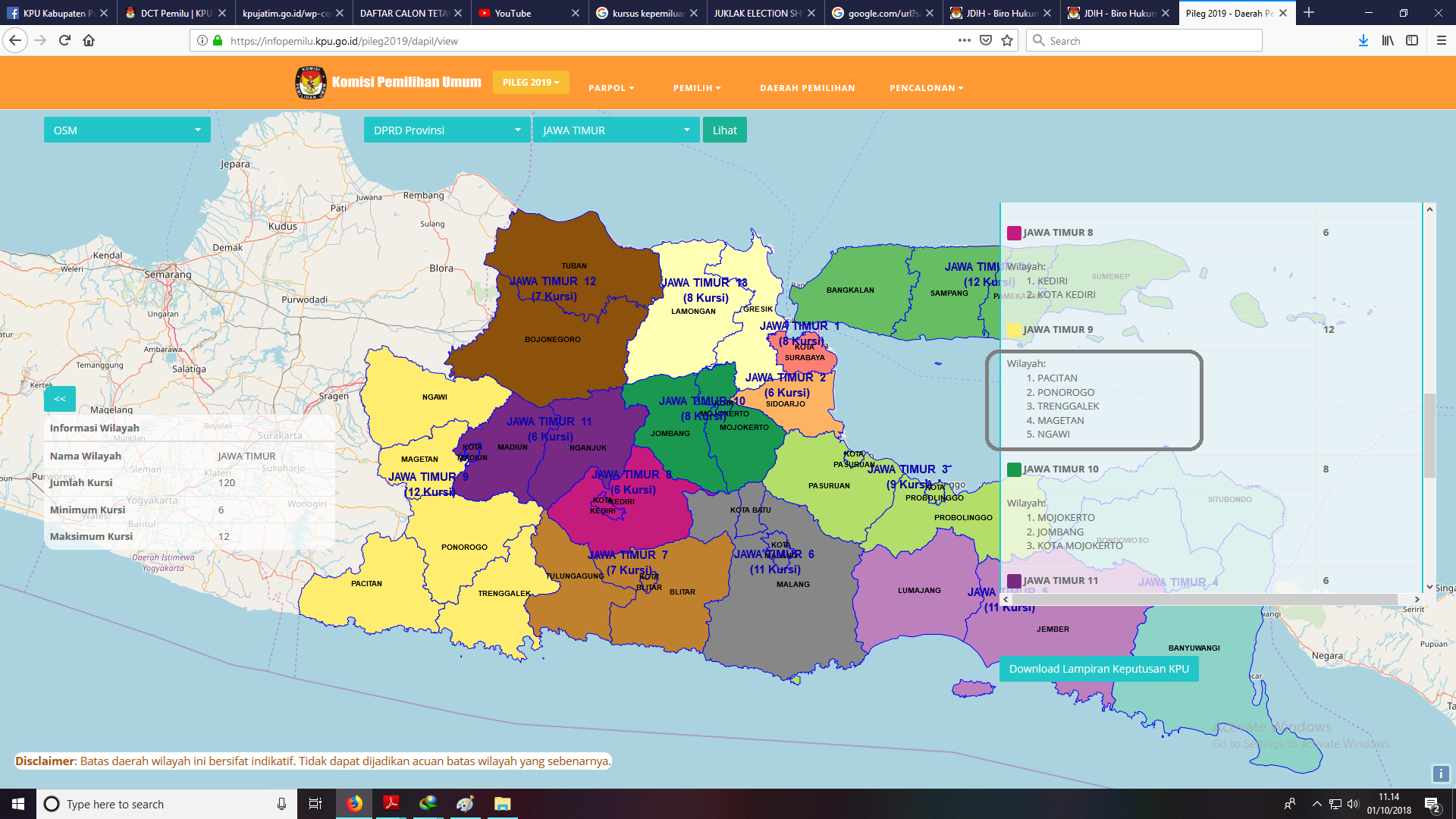Toggle the Firefox sidebar

coord(1412,41)
